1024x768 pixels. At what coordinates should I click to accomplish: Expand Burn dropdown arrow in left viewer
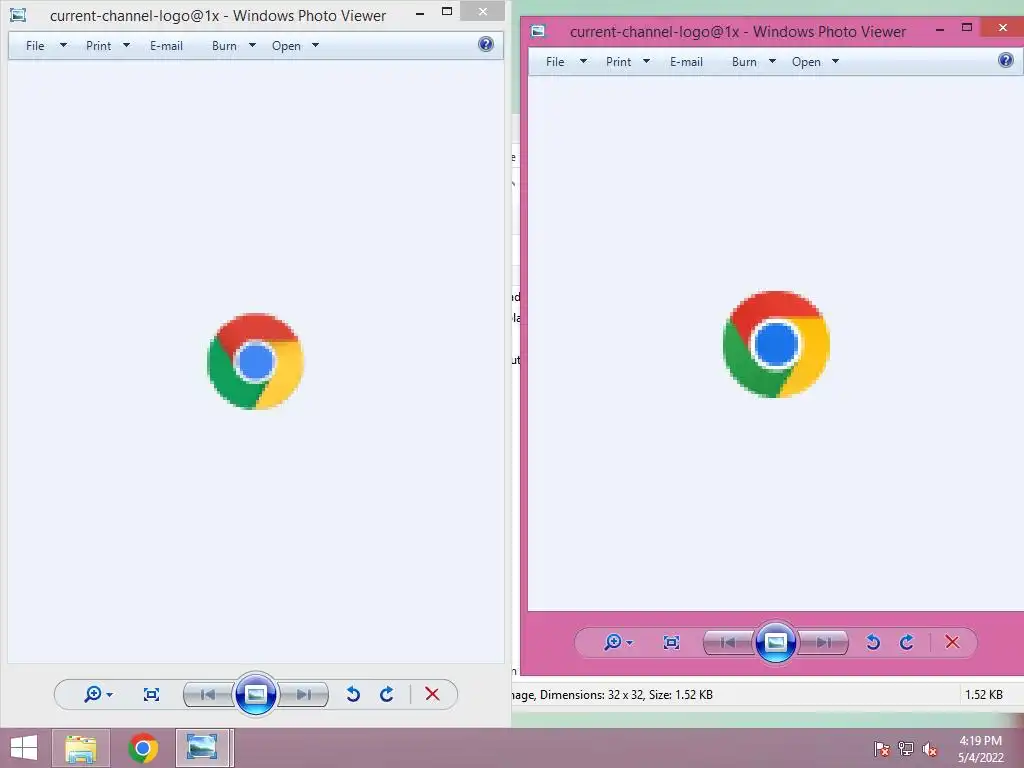coord(252,45)
